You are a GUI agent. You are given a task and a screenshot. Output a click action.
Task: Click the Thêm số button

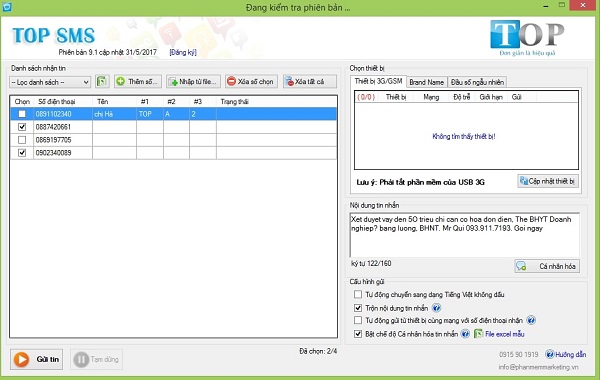pyautogui.click(x=138, y=82)
